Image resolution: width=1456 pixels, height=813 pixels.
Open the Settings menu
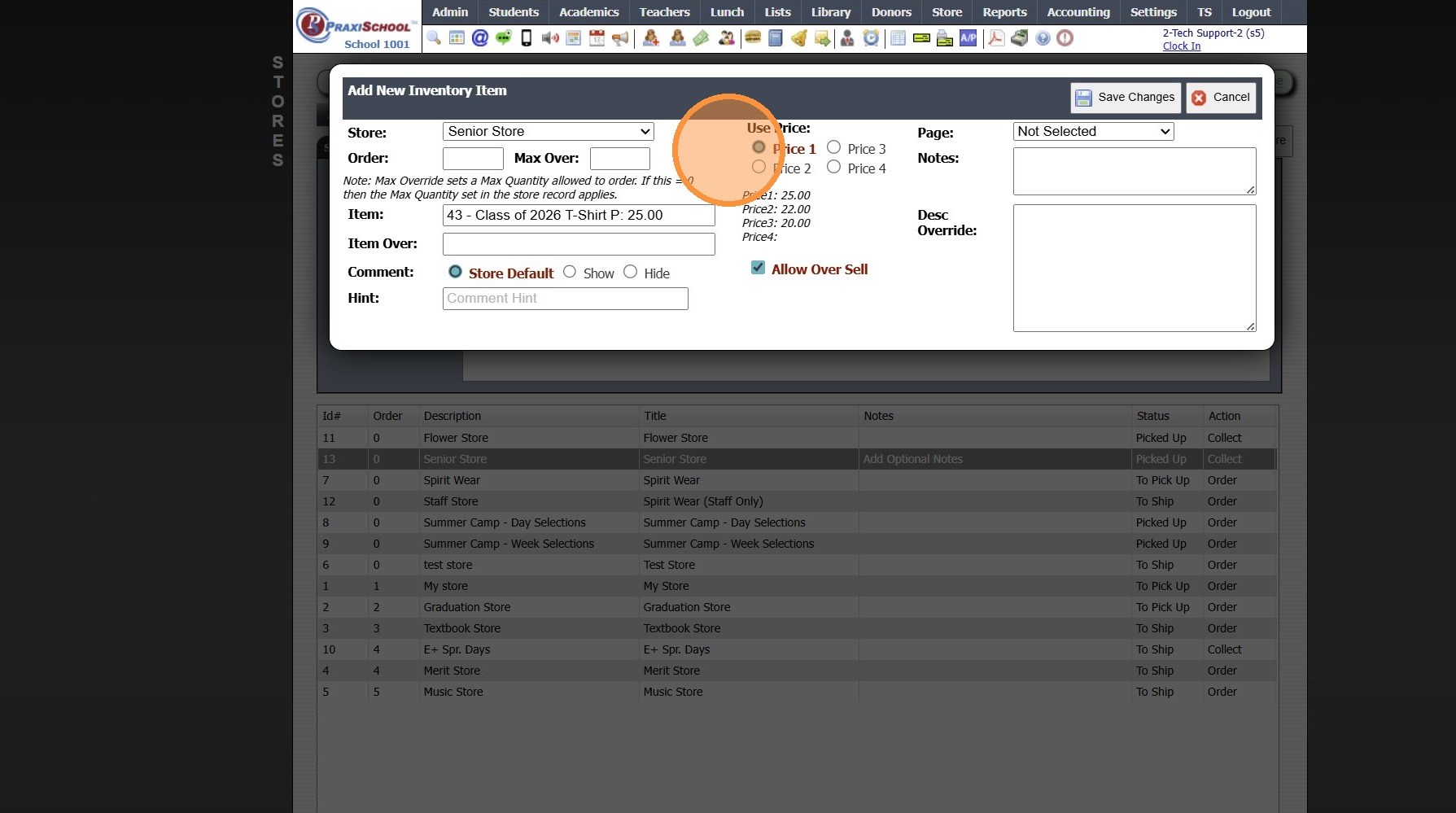coord(1153,12)
